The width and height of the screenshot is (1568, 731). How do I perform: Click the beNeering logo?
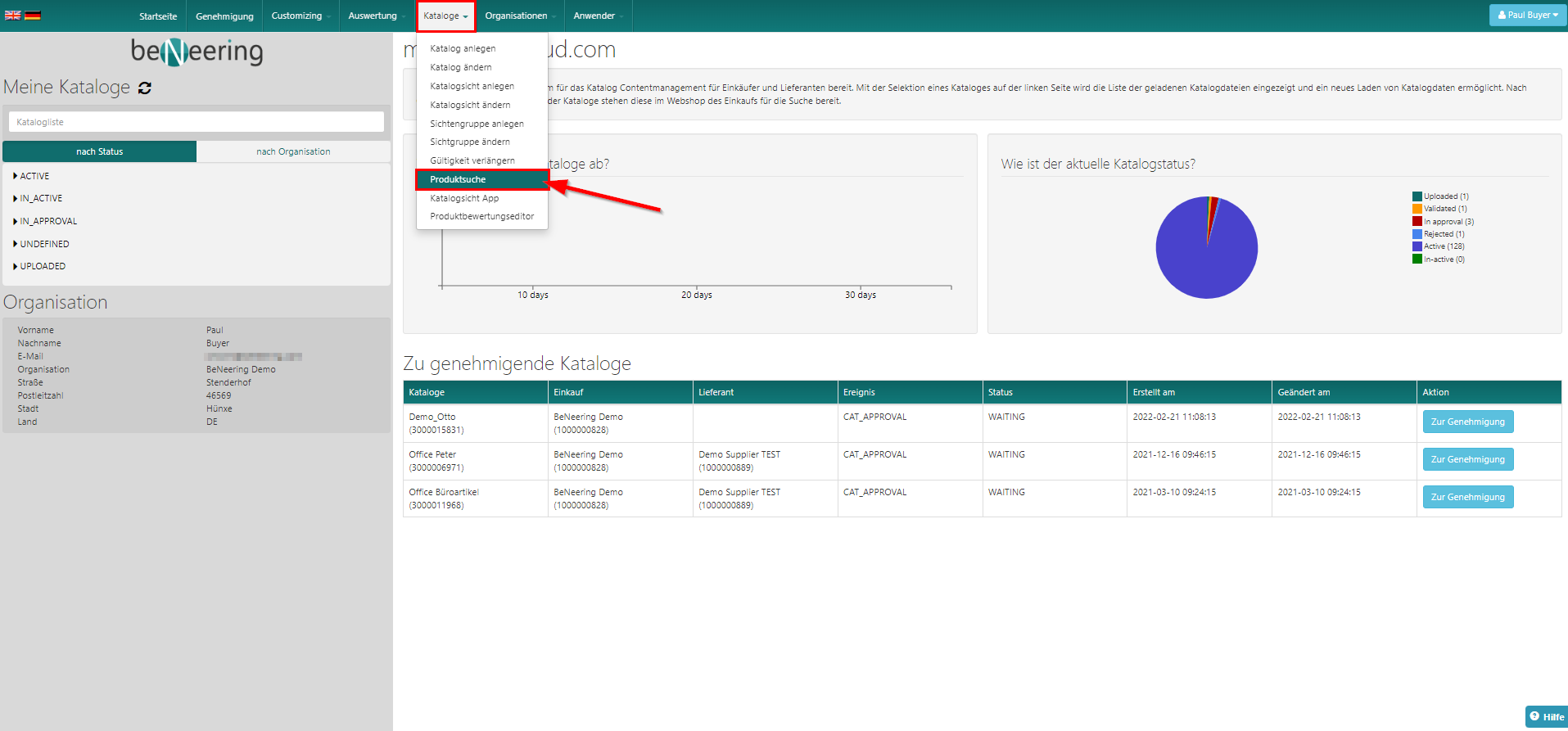coord(197,52)
